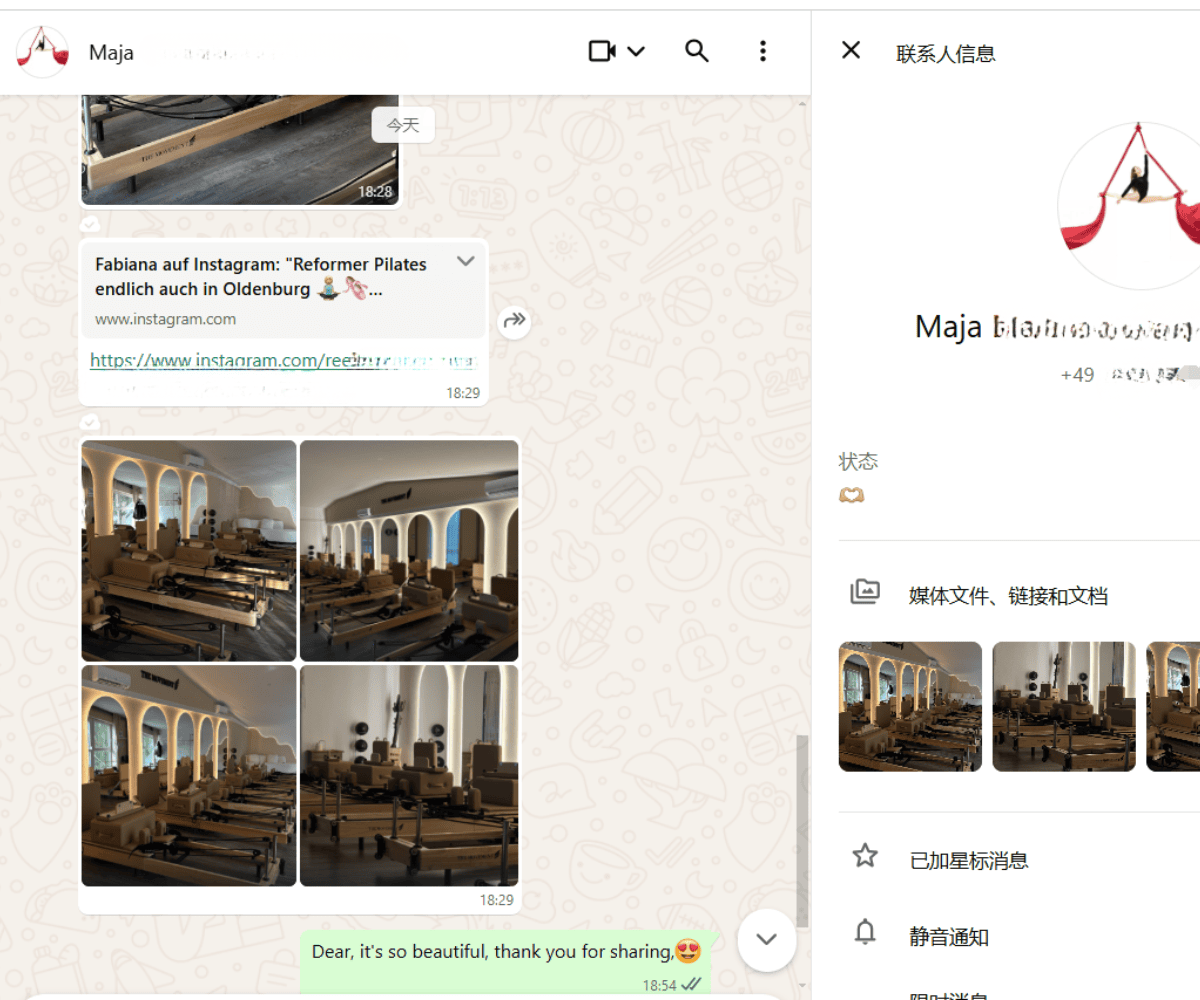
Task: Toggle 静音通知 mute notifications
Action: [x=948, y=937]
